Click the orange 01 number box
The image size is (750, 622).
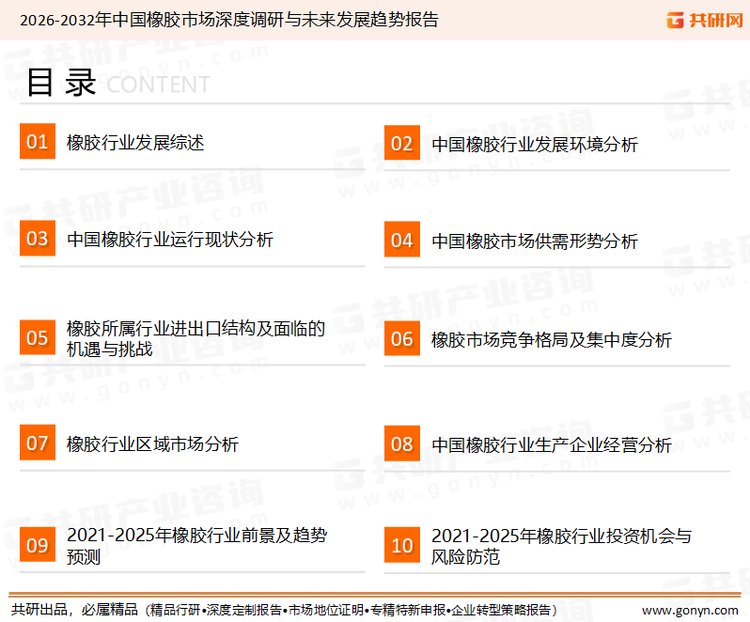(x=37, y=141)
